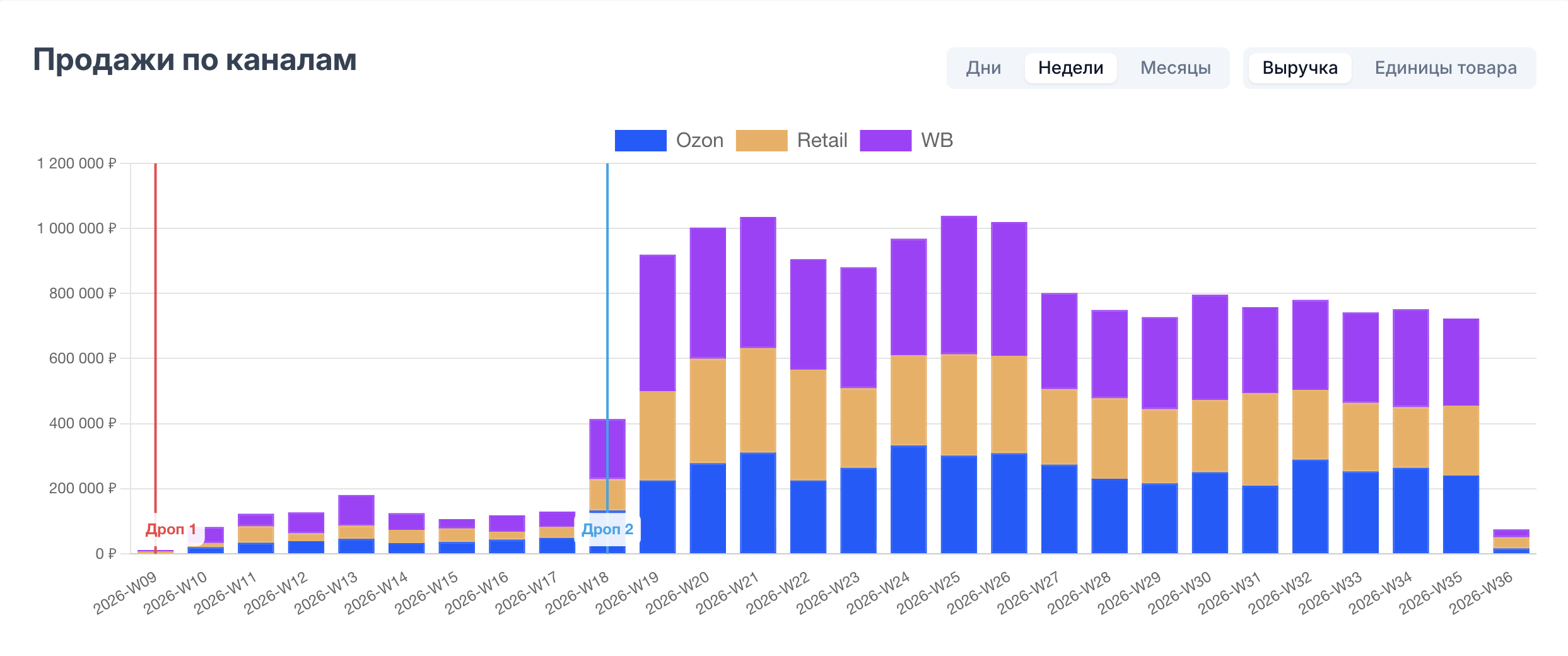The height and width of the screenshot is (656, 1568).
Task: Click the Retail segment of 2026-W21 bar
Action: pos(758,400)
